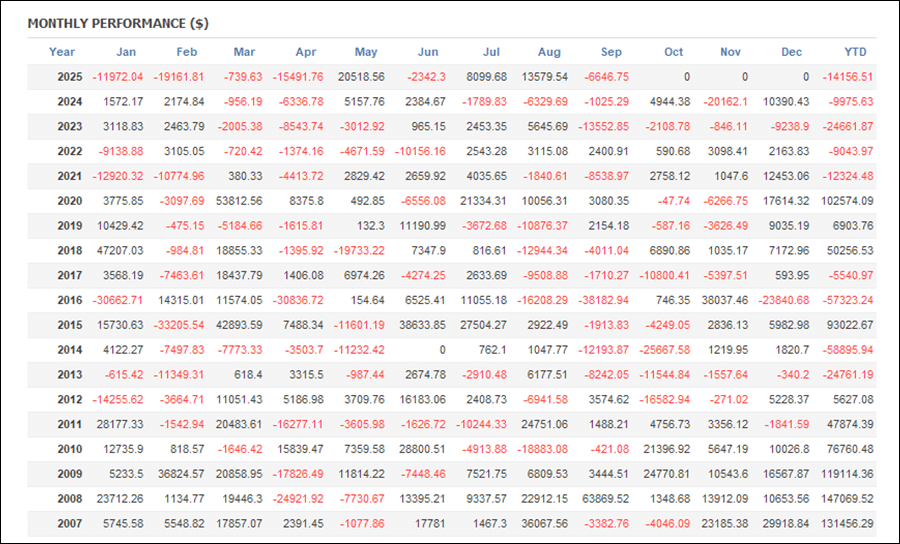Select the 2025 YTD value -14156.51

coord(846,77)
